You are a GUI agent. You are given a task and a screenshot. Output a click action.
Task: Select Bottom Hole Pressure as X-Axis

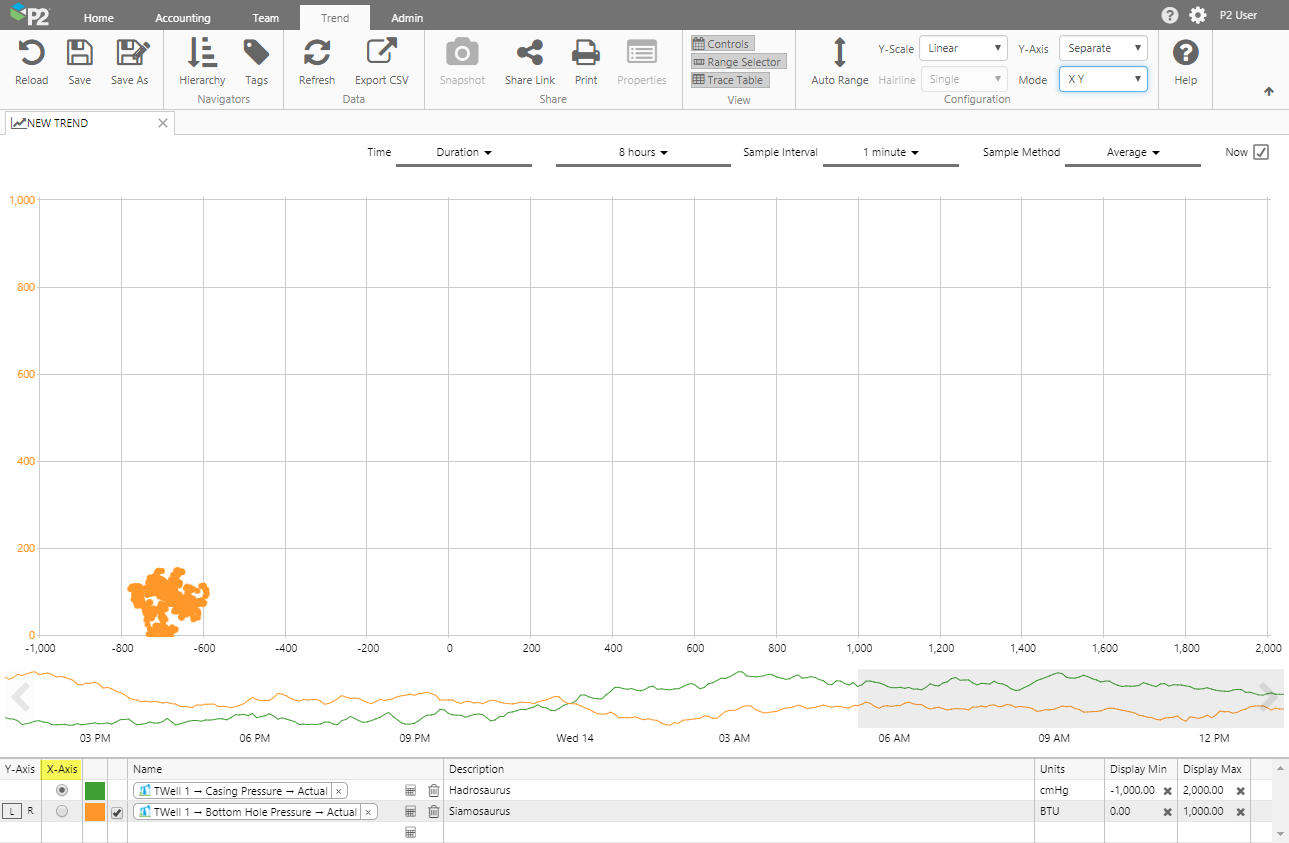pos(62,812)
